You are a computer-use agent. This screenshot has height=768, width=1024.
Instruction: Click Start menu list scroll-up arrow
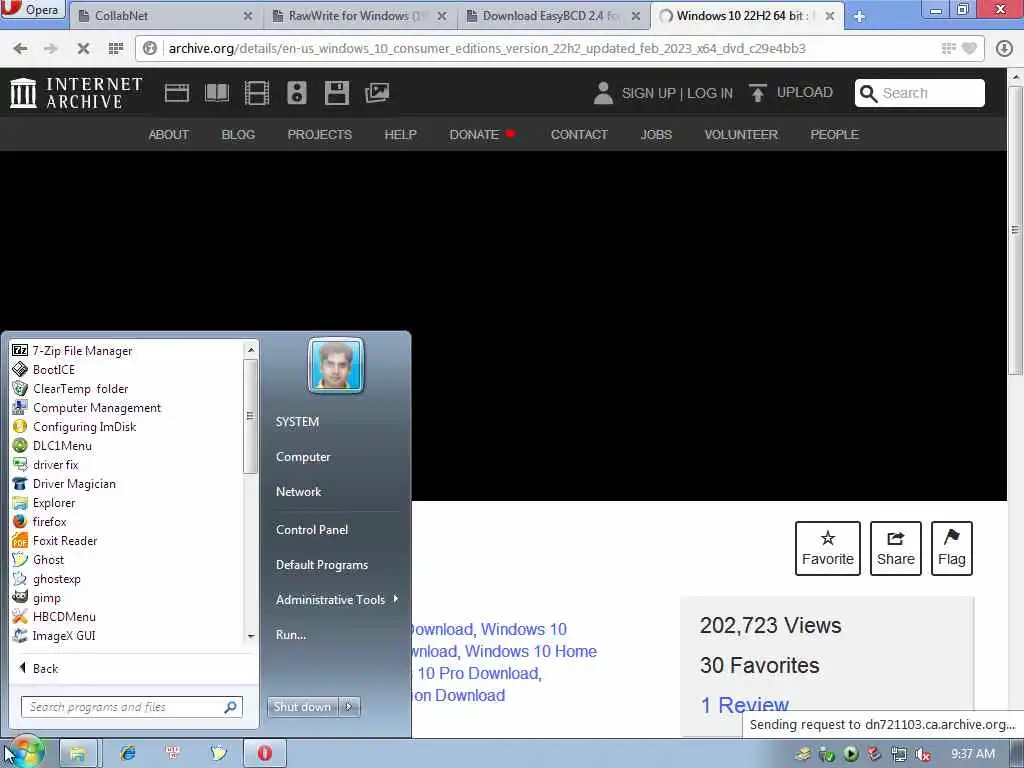[x=251, y=350]
